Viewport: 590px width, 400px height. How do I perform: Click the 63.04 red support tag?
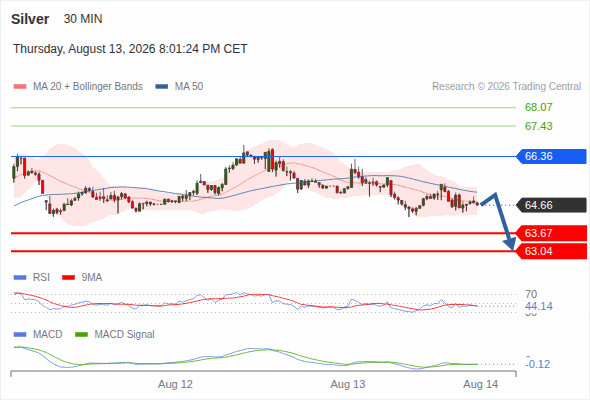[551, 251]
